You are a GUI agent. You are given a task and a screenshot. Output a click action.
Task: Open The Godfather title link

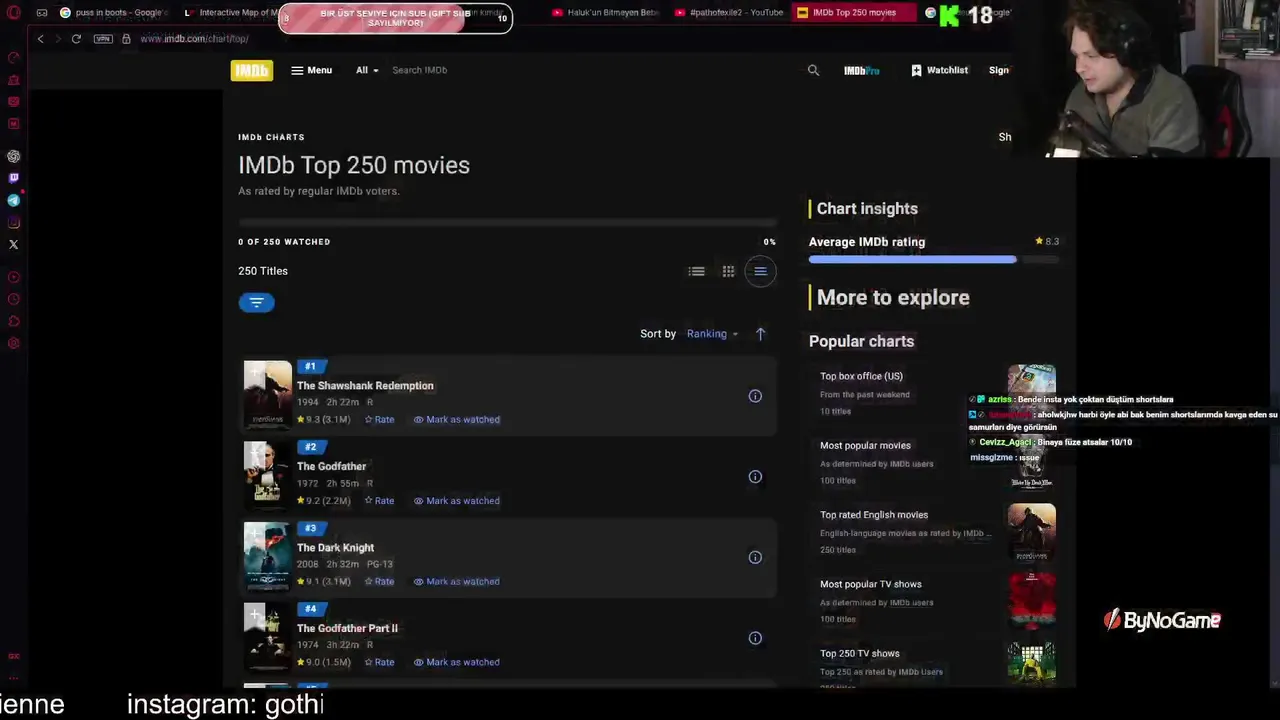click(331, 467)
